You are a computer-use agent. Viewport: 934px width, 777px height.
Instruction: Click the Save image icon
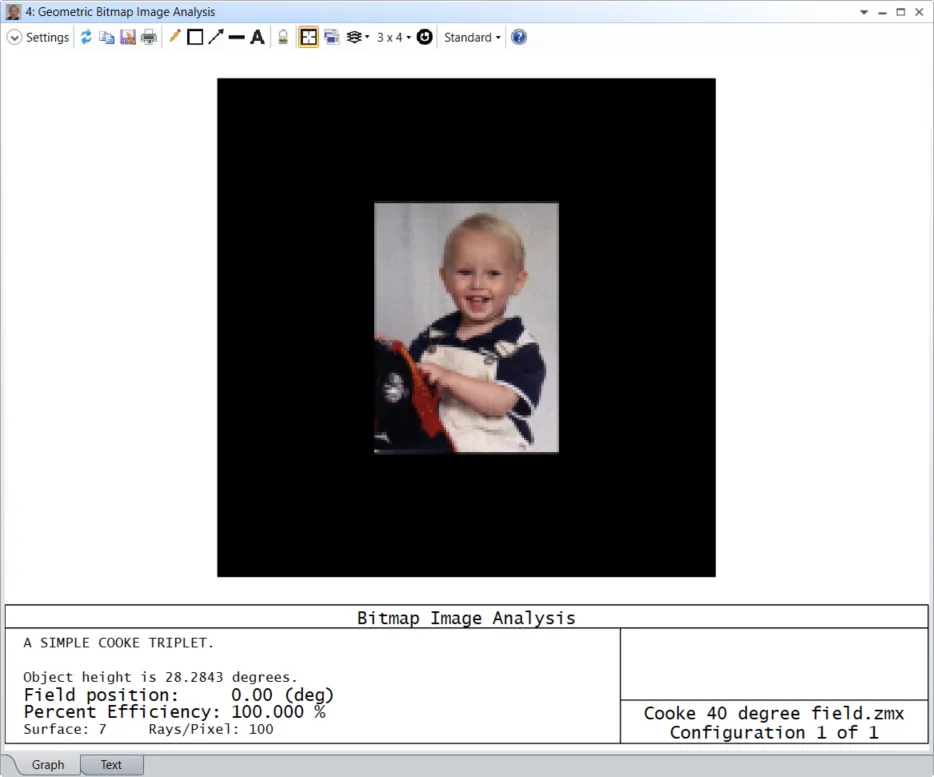point(128,37)
